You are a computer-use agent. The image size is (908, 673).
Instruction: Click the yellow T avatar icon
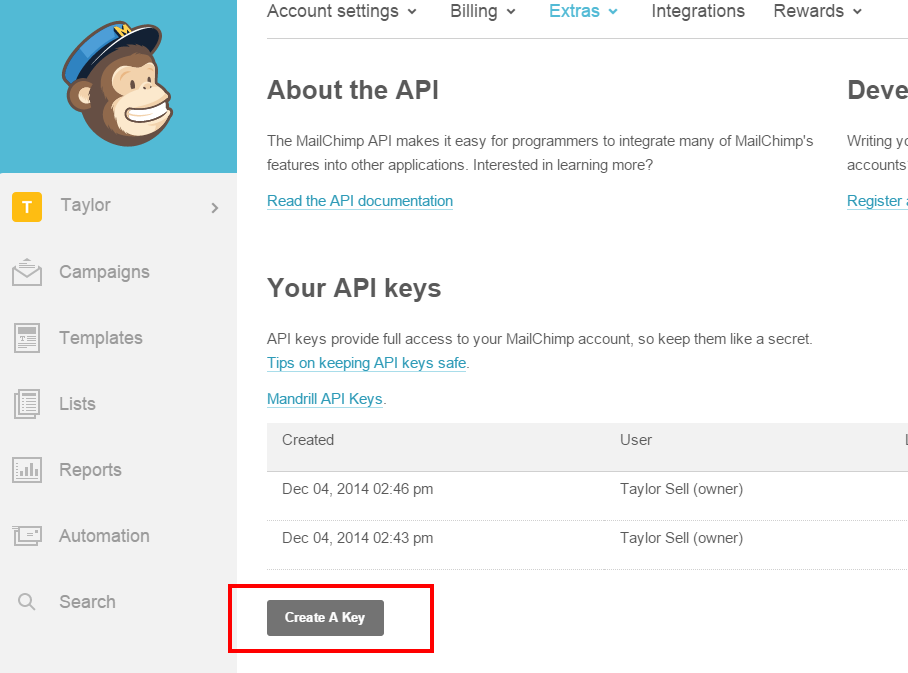(27, 207)
